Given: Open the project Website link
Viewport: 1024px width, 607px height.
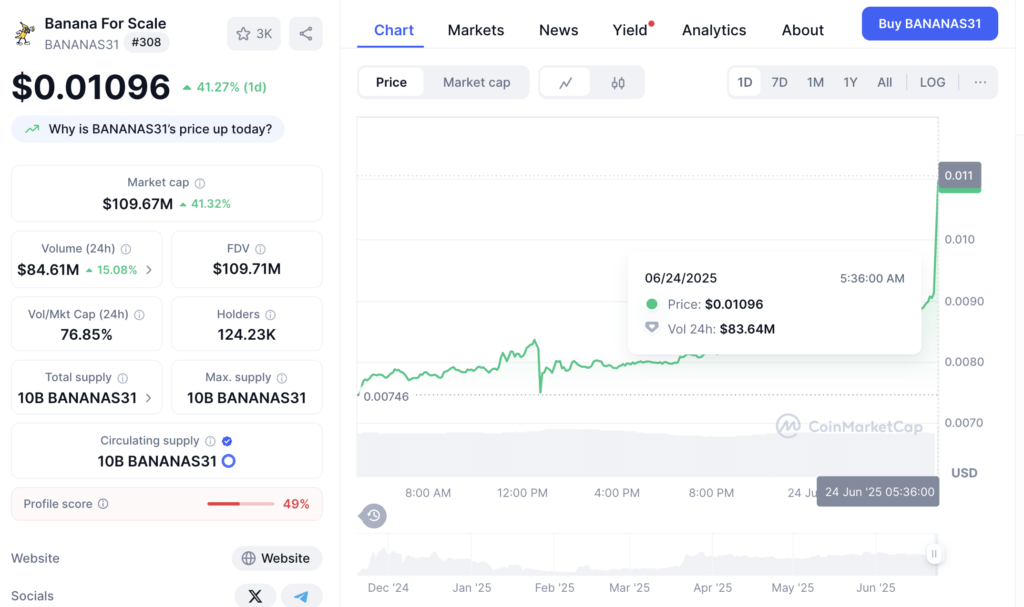Looking at the screenshot, I should (277, 559).
